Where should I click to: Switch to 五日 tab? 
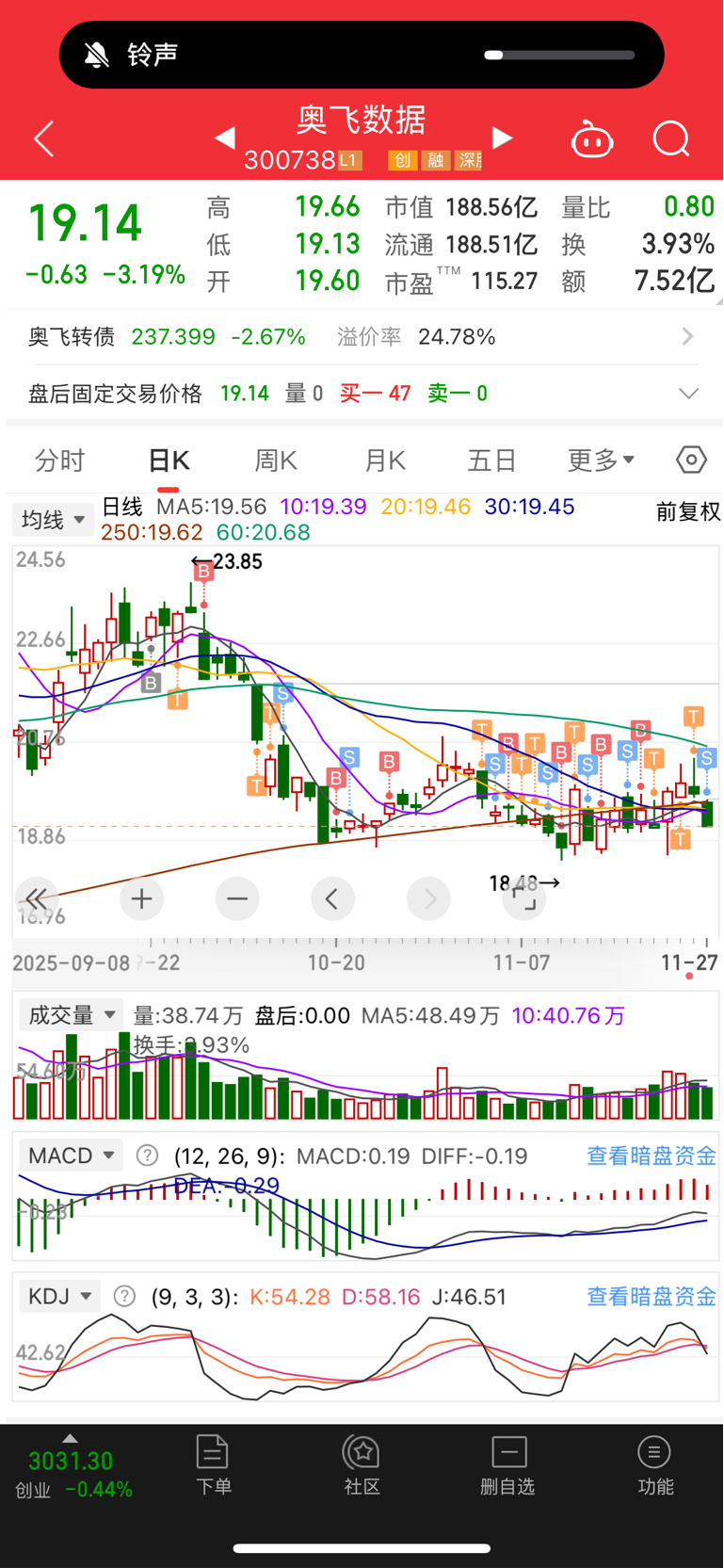click(x=491, y=461)
